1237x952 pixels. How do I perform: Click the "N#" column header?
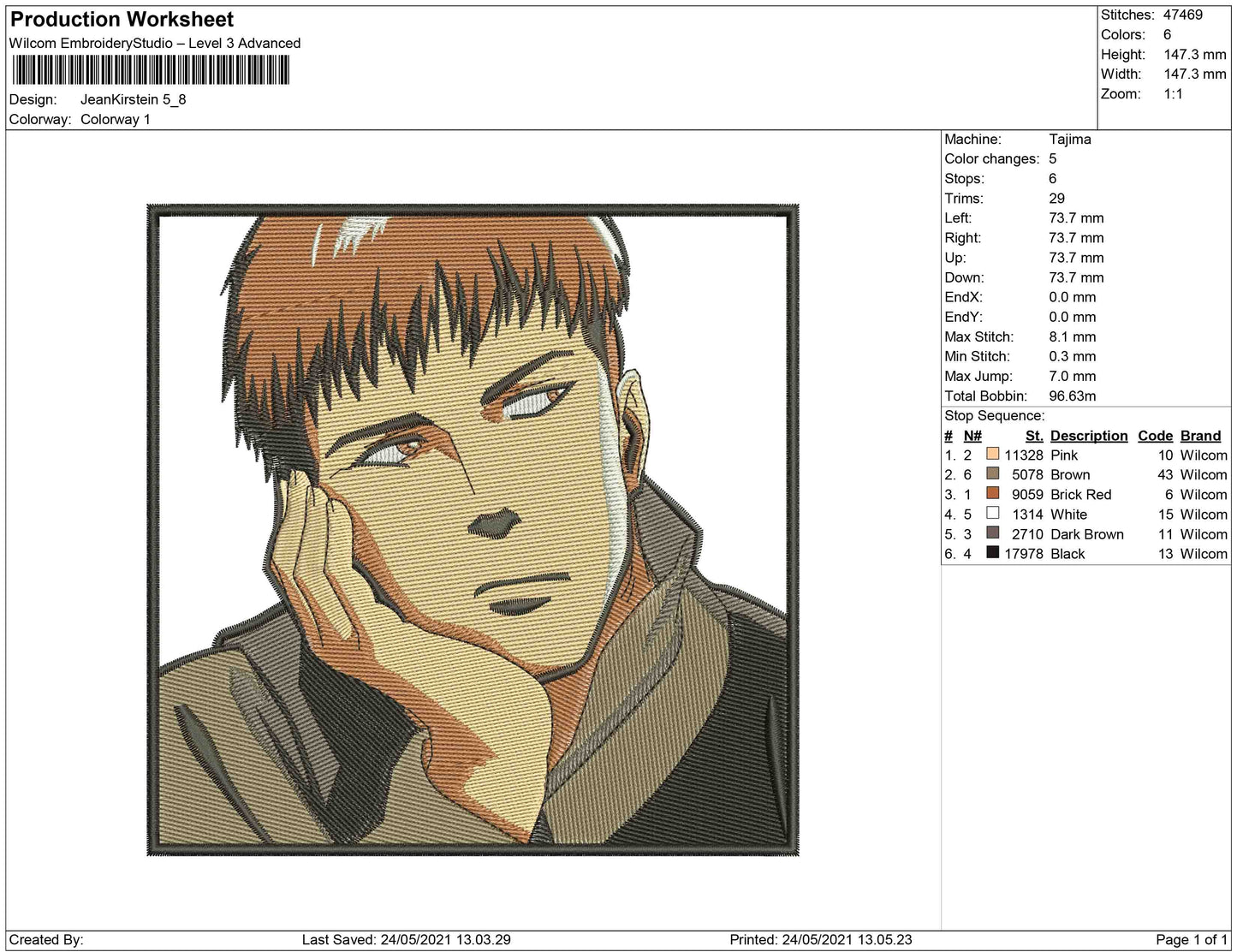[972, 436]
